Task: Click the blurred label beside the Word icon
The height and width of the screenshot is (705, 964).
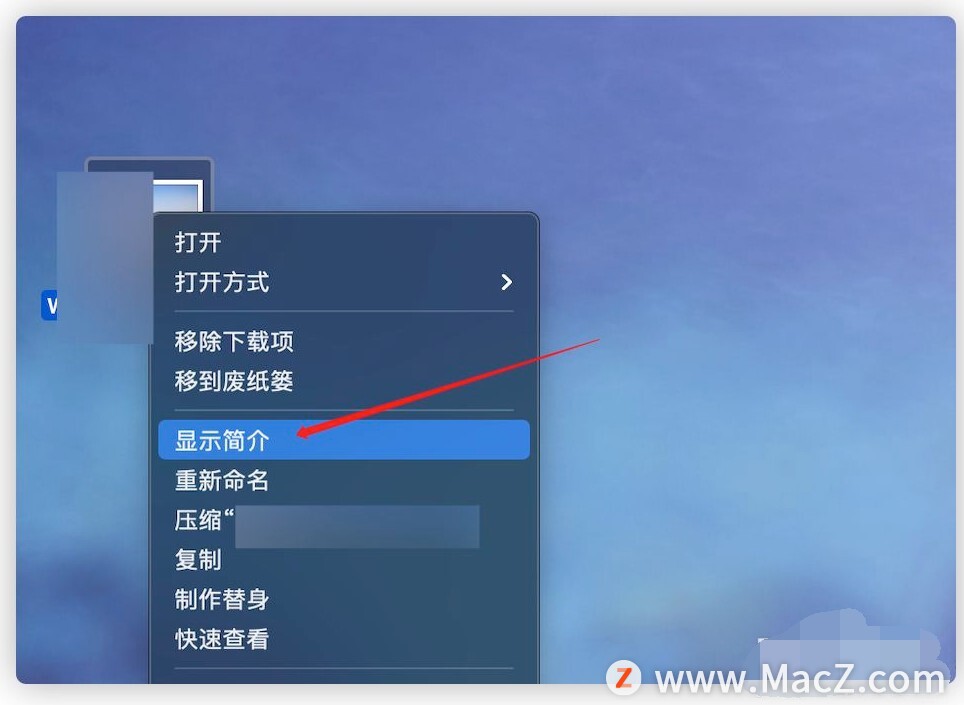Action: pyautogui.click(x=105, y=258)
